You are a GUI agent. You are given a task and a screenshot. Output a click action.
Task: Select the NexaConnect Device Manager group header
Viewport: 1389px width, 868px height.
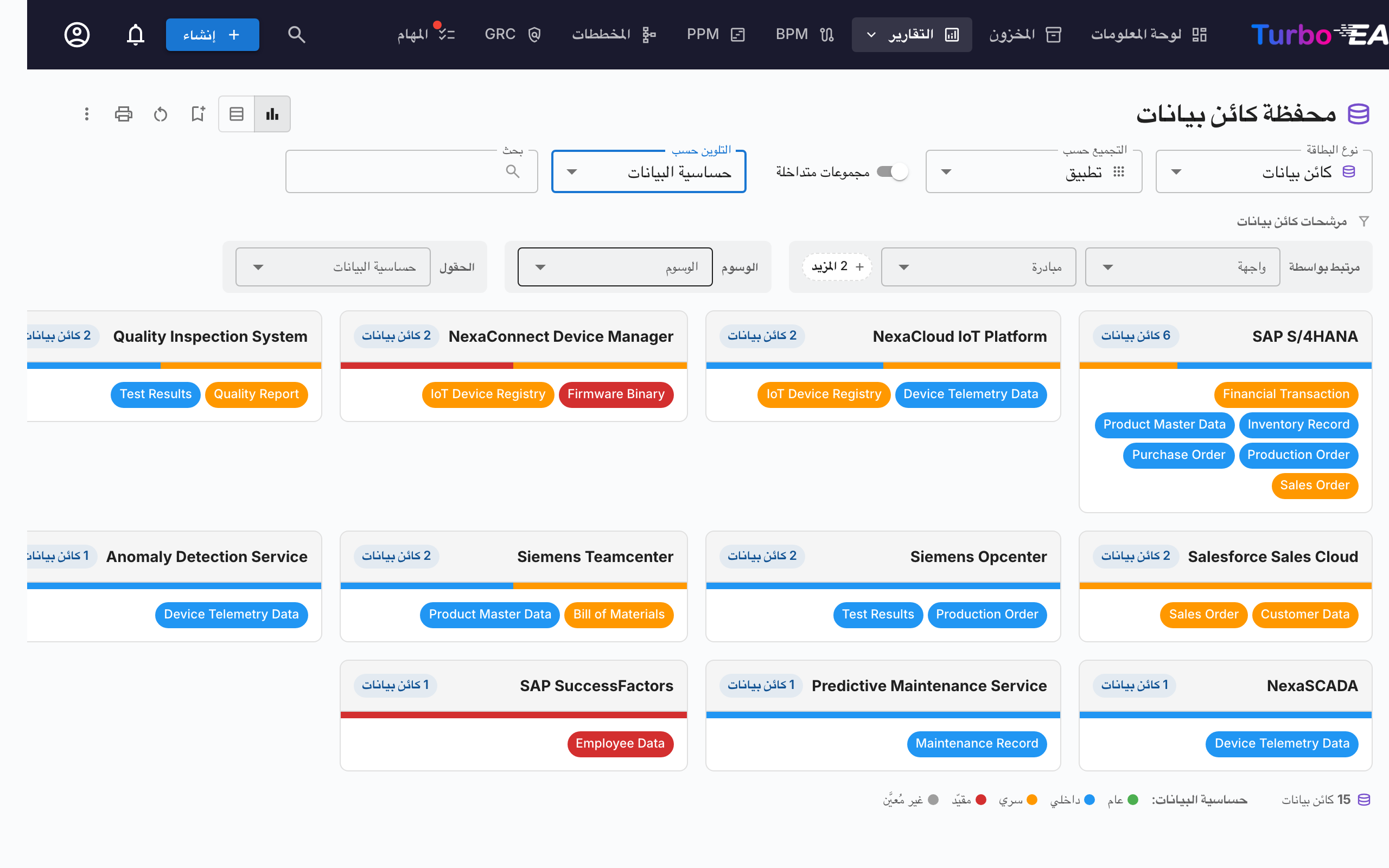click(x=514, y=336)
